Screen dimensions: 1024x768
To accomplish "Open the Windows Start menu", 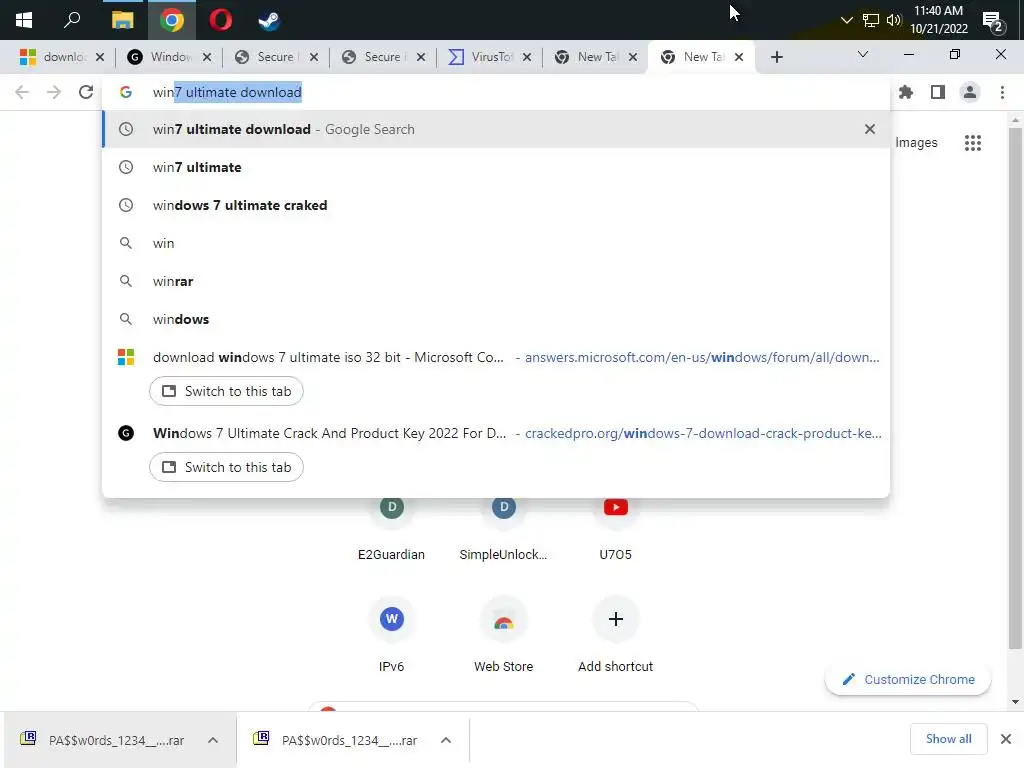I will pos(24,20).
